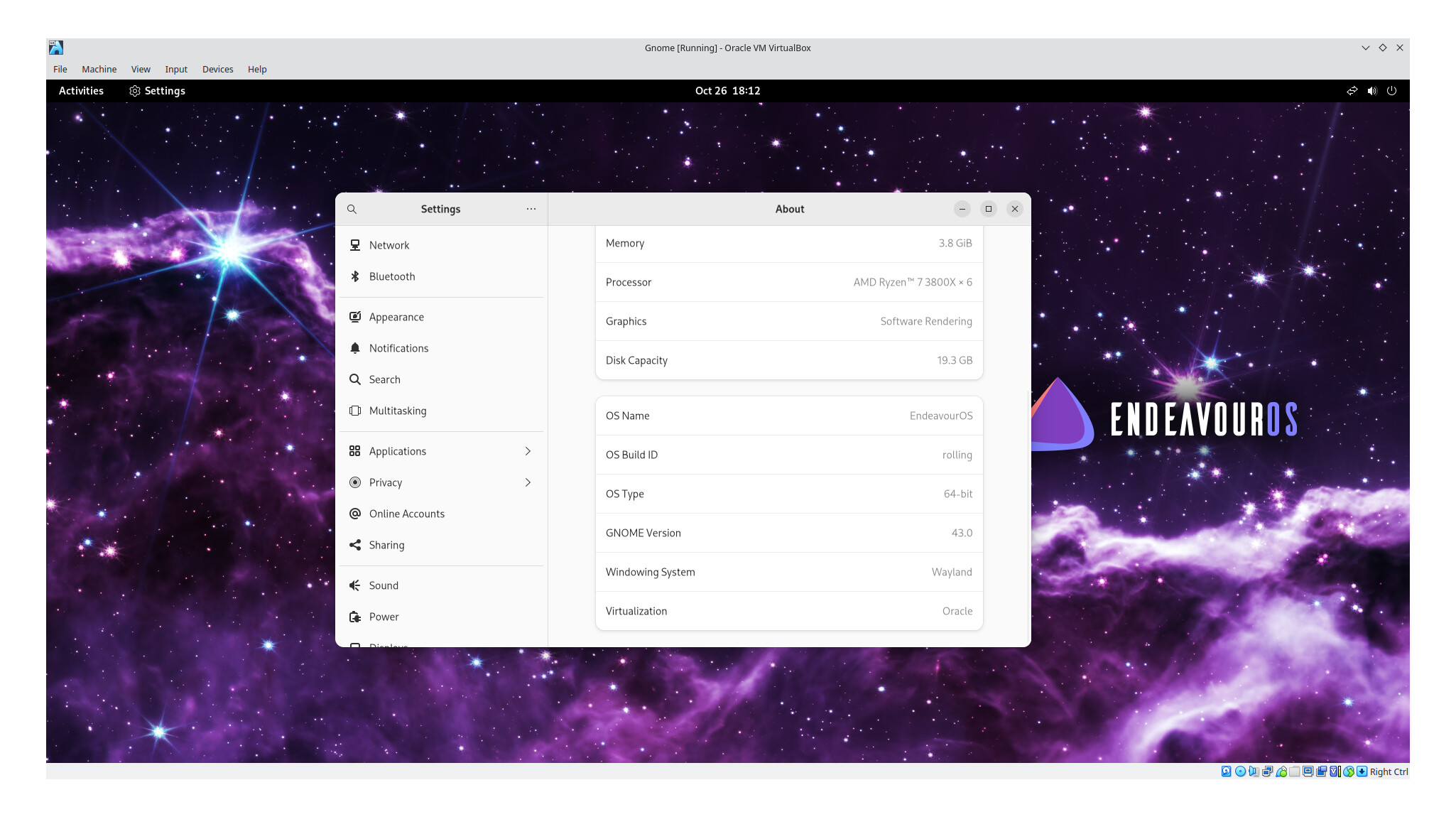Screen dimensions: 1456x834
Task: Open the File menu in VirtualBox
Action: tap(60, 70)
